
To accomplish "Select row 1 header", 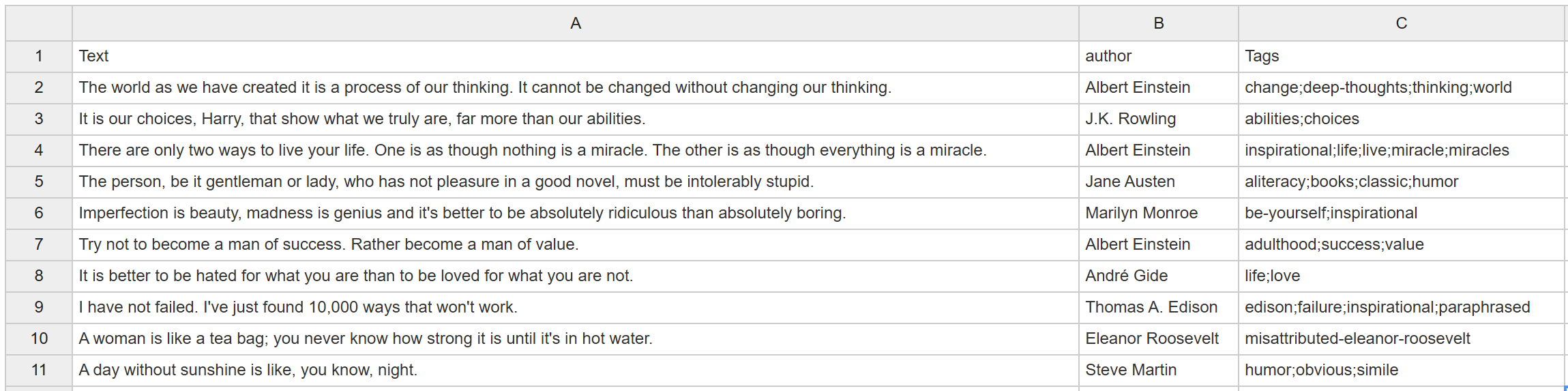I will (39, 56).
